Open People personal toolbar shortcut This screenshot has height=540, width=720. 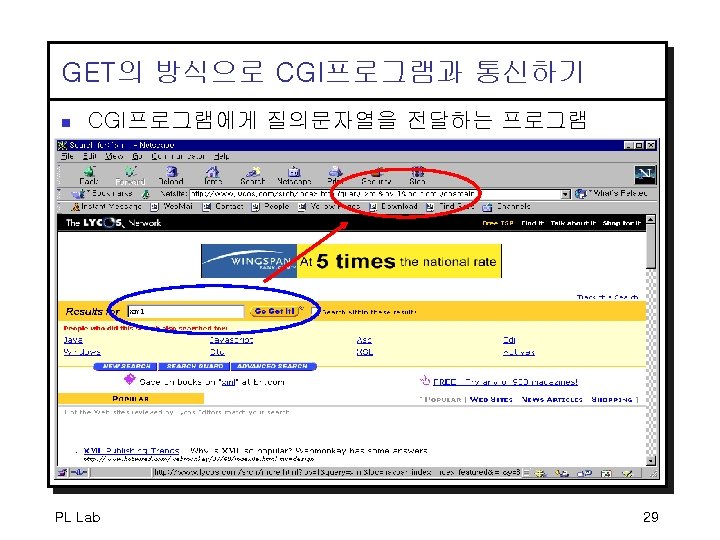point(270,207)
